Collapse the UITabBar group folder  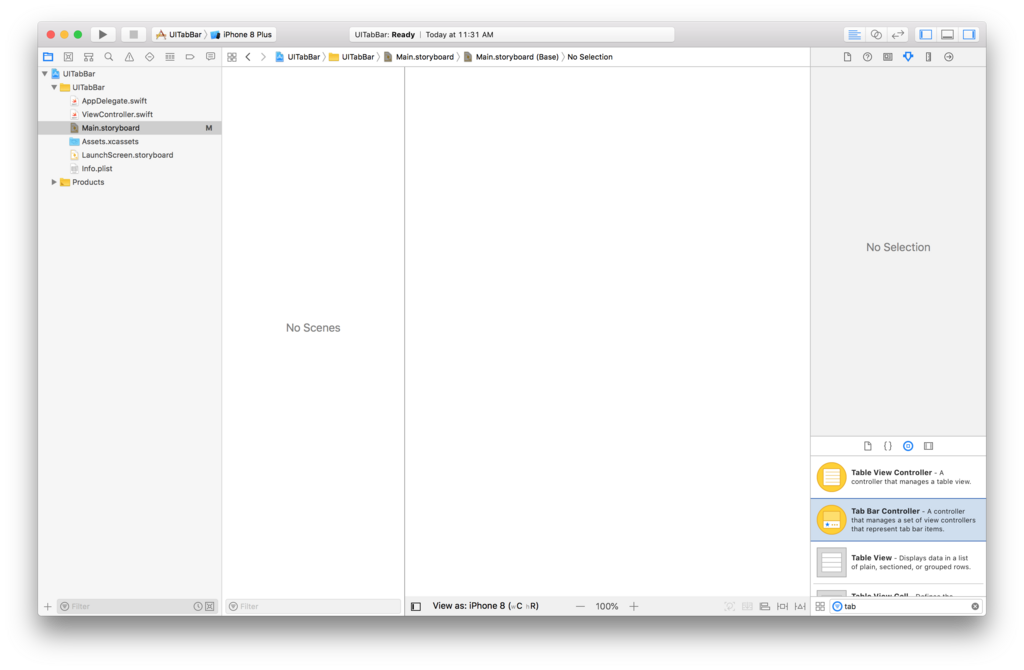[54, 87]
